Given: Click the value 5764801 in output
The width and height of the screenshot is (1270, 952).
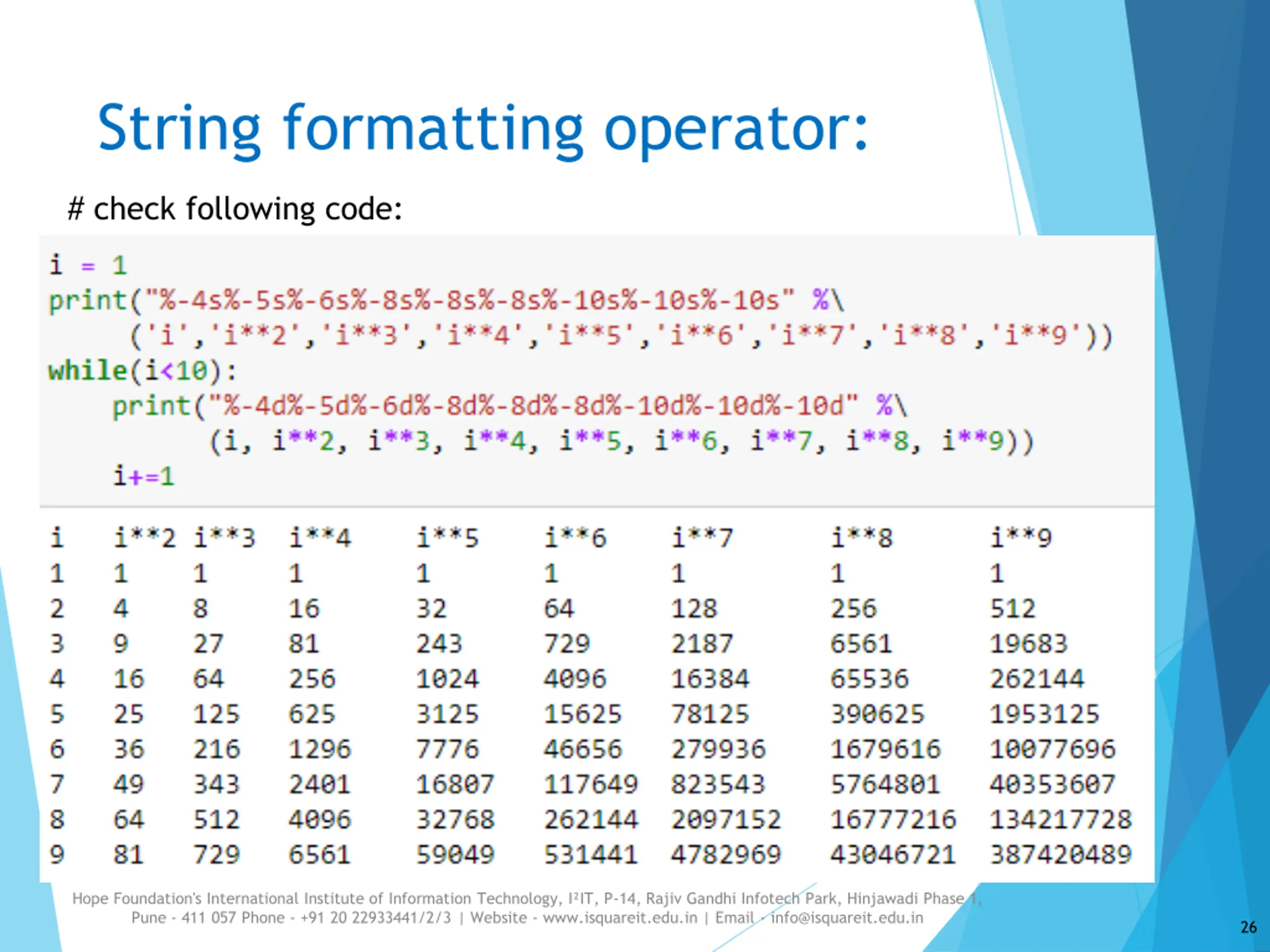Looking at the screenshot, I should [886, 784].
